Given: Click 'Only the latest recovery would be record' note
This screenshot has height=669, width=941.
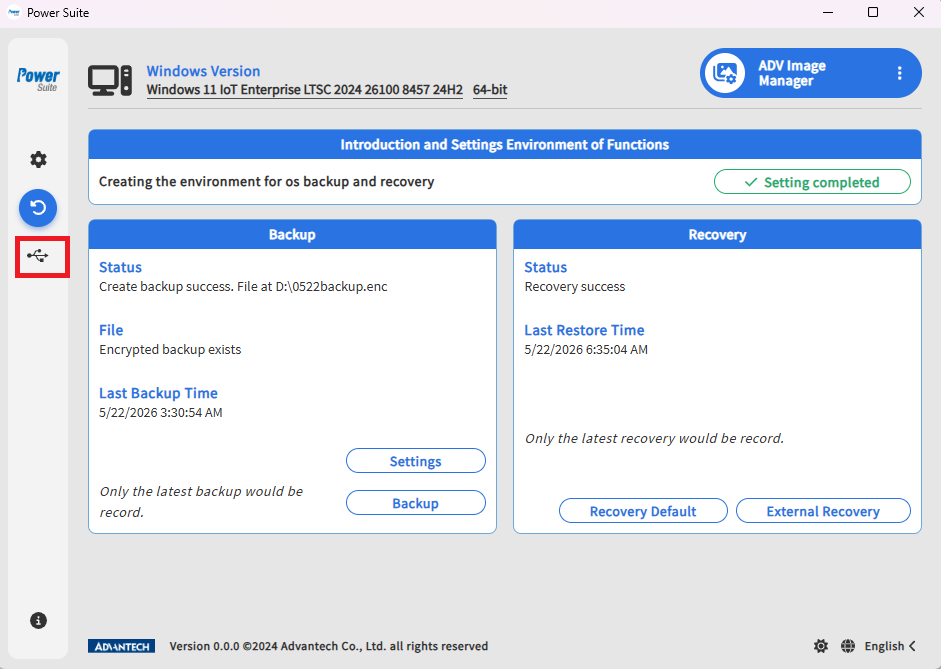Looking at the screenshot, I should tap(654, 439).
